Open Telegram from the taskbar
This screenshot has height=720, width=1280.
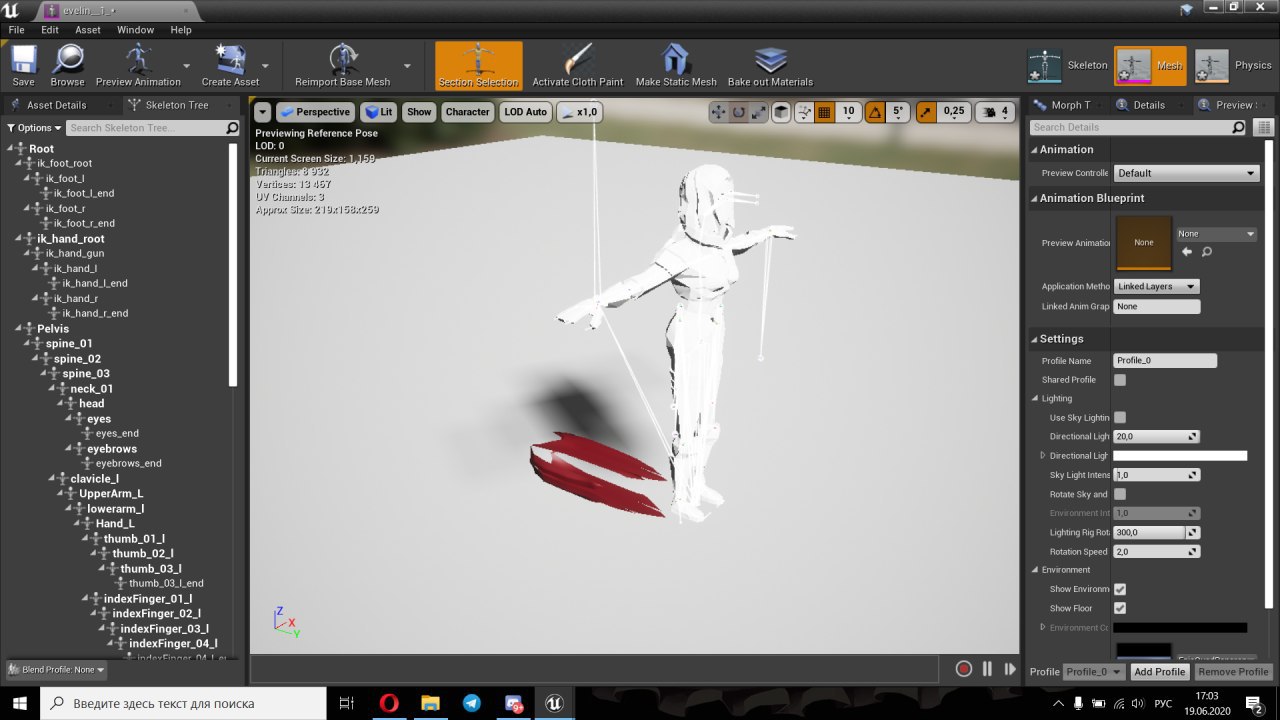(x=471, y=703)
